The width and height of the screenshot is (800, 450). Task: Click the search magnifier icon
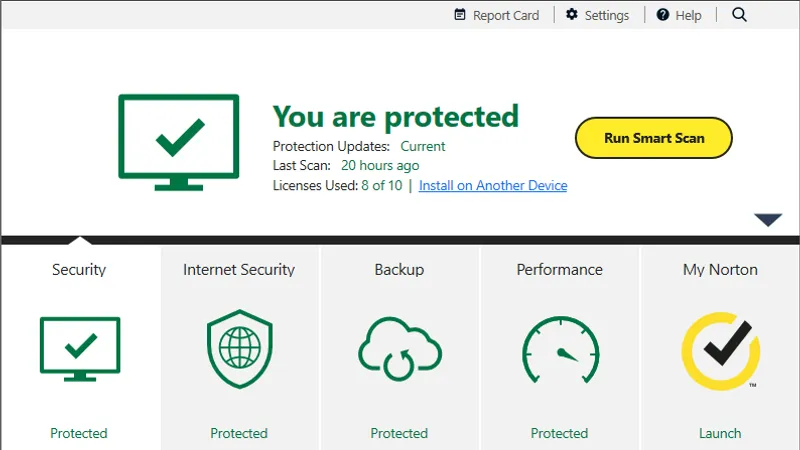click(740, 15)
